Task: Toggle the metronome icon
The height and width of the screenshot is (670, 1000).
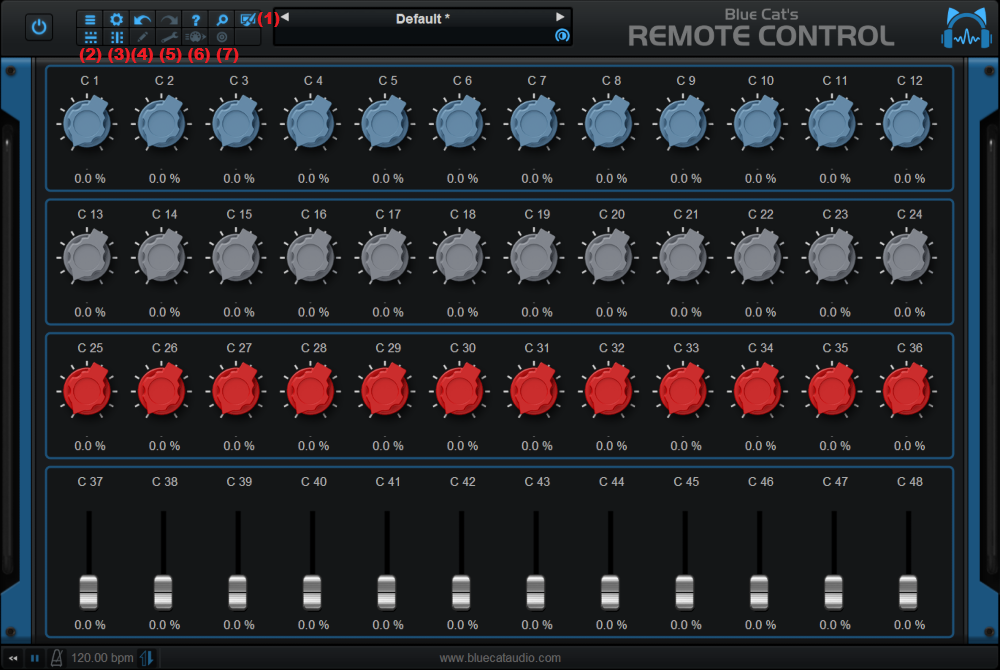Action: (57, 658)
